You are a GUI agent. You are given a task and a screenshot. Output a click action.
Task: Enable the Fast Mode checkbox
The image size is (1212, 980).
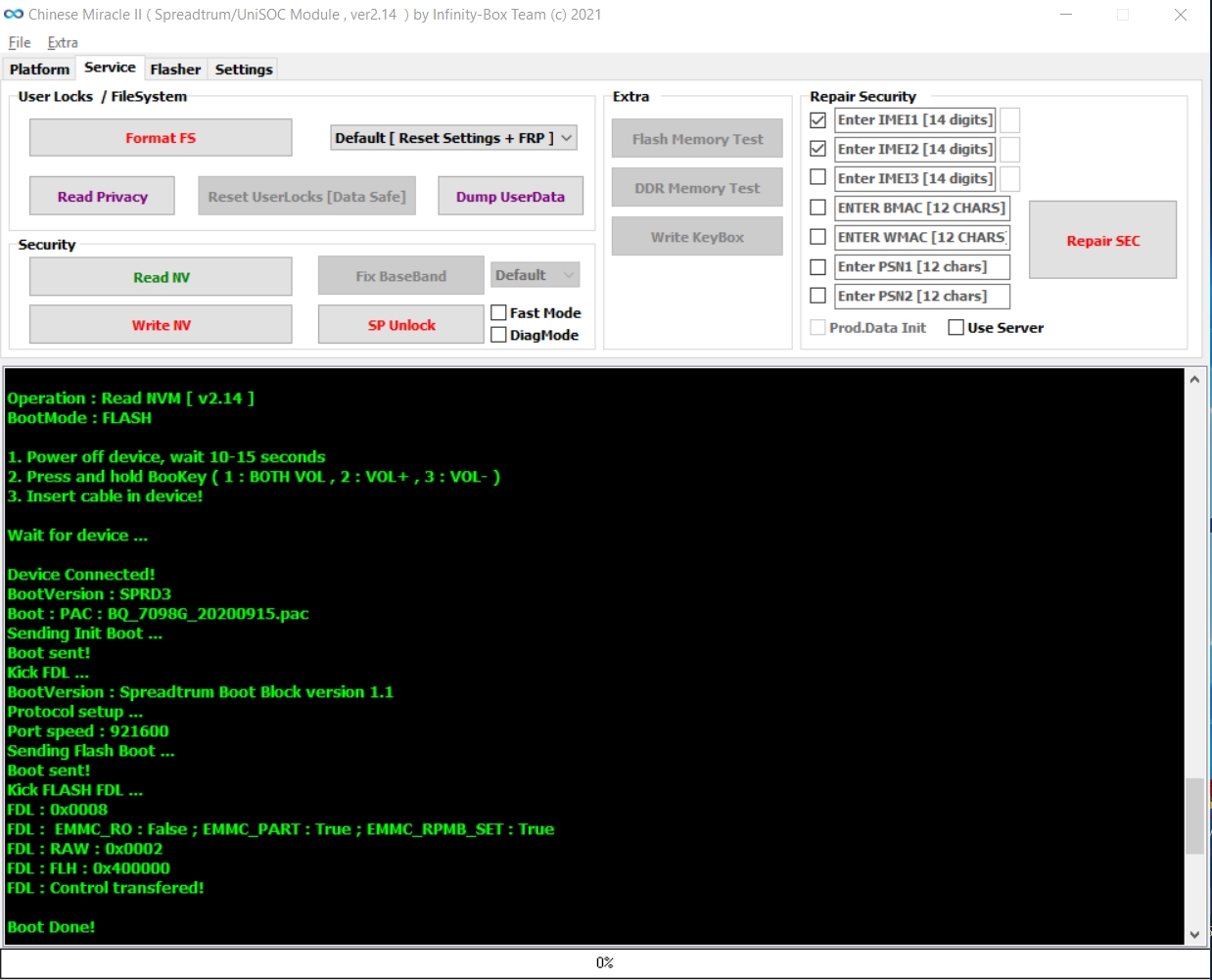click(x=499, y=313)
